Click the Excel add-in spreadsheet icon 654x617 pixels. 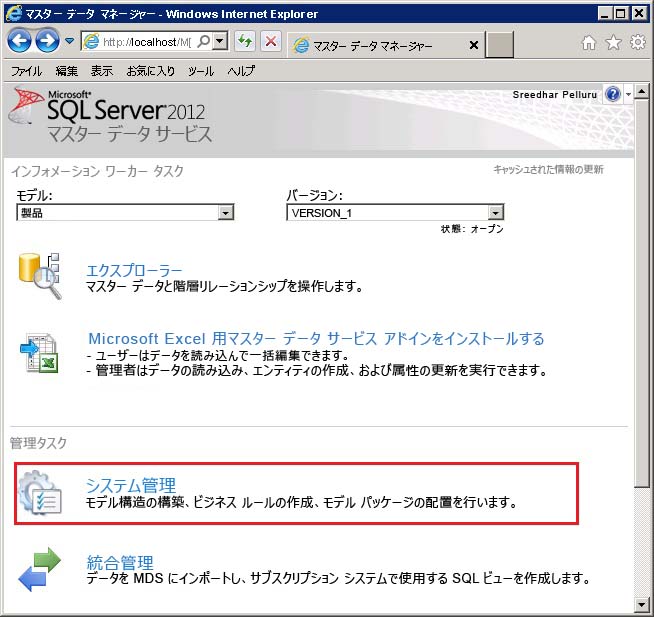pos(40,353)
